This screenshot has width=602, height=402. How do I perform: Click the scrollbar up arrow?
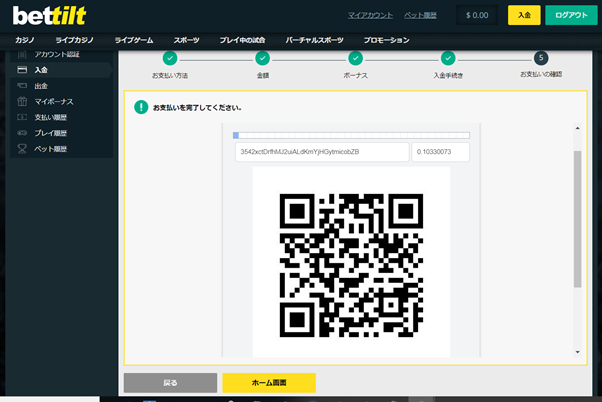[x=577, y=128]
